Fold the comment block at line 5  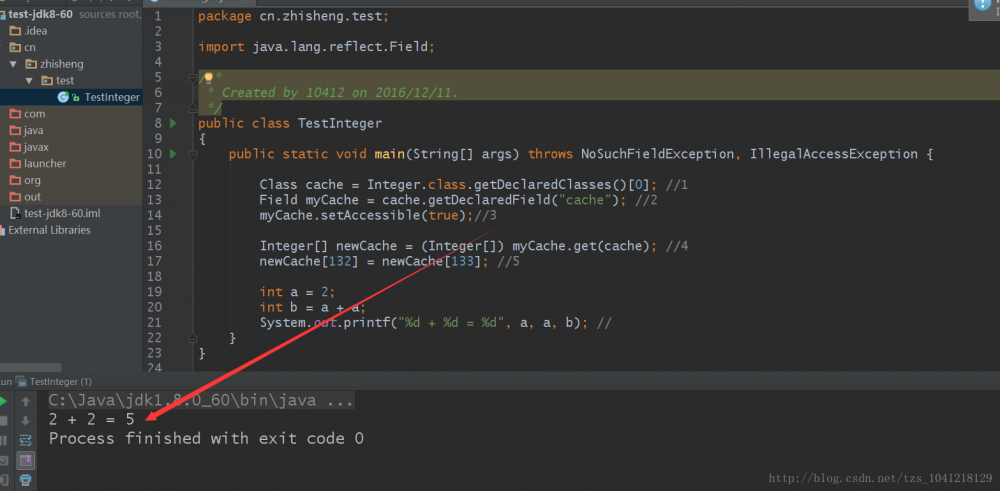point(193,78)
